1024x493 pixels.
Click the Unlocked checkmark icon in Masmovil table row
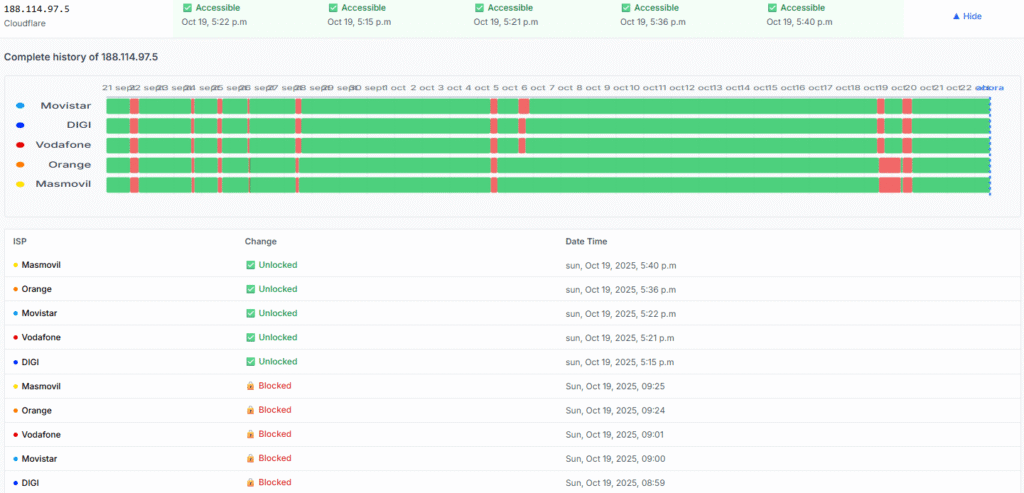tap(251, 265)
